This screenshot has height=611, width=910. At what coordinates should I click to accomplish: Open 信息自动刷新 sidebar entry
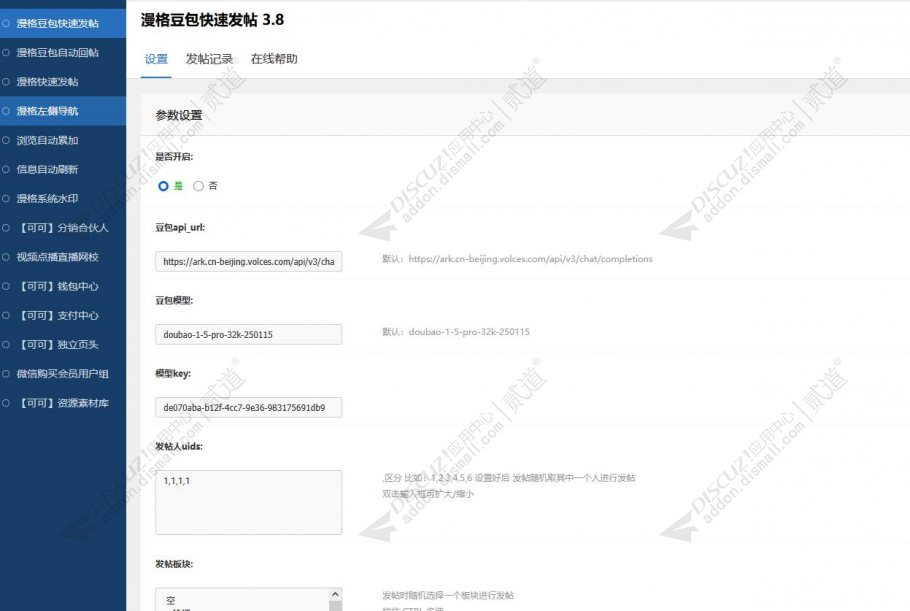63,169
